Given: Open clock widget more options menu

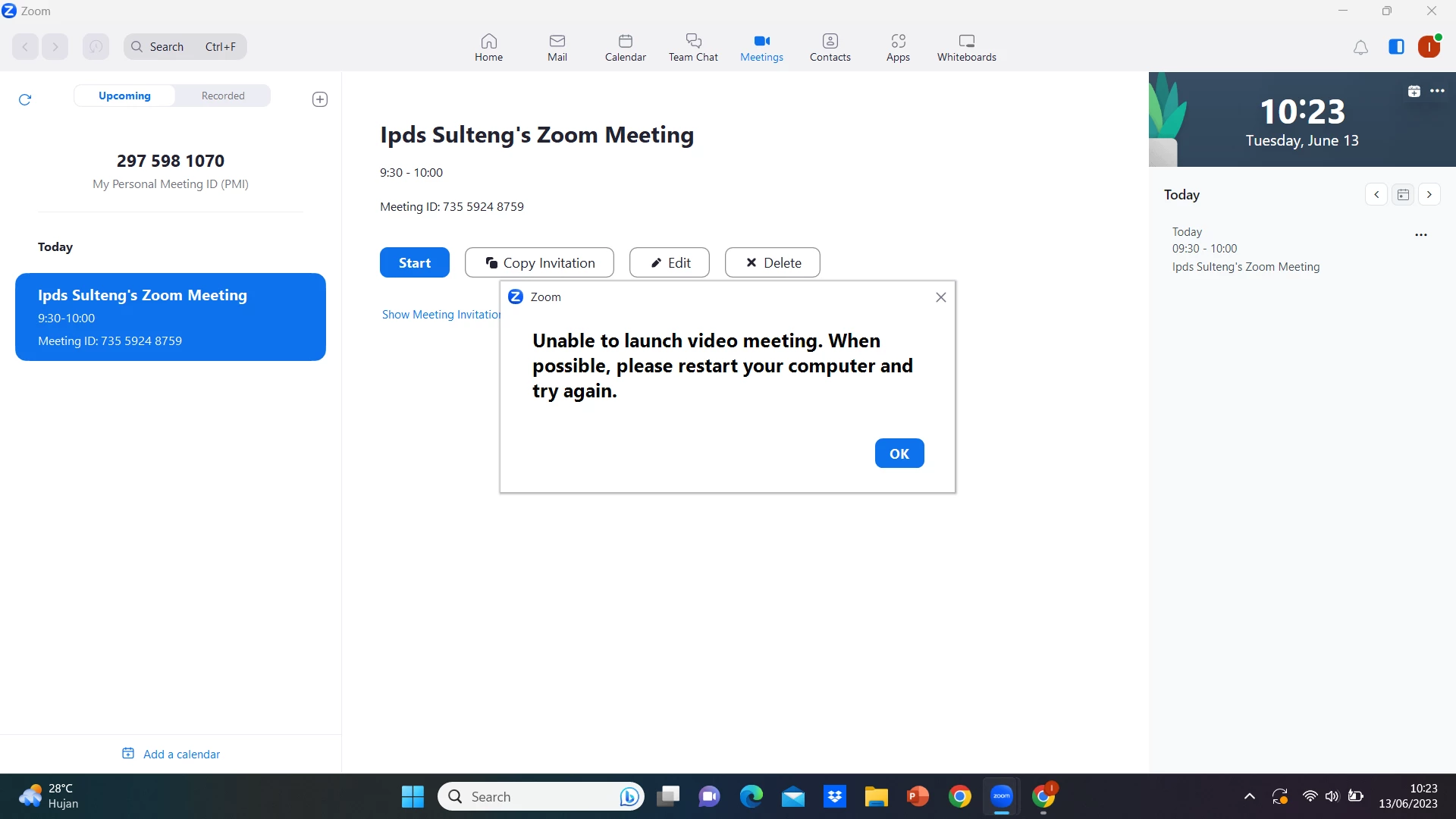Looking at the screenshot, I should coord(1437,91).
